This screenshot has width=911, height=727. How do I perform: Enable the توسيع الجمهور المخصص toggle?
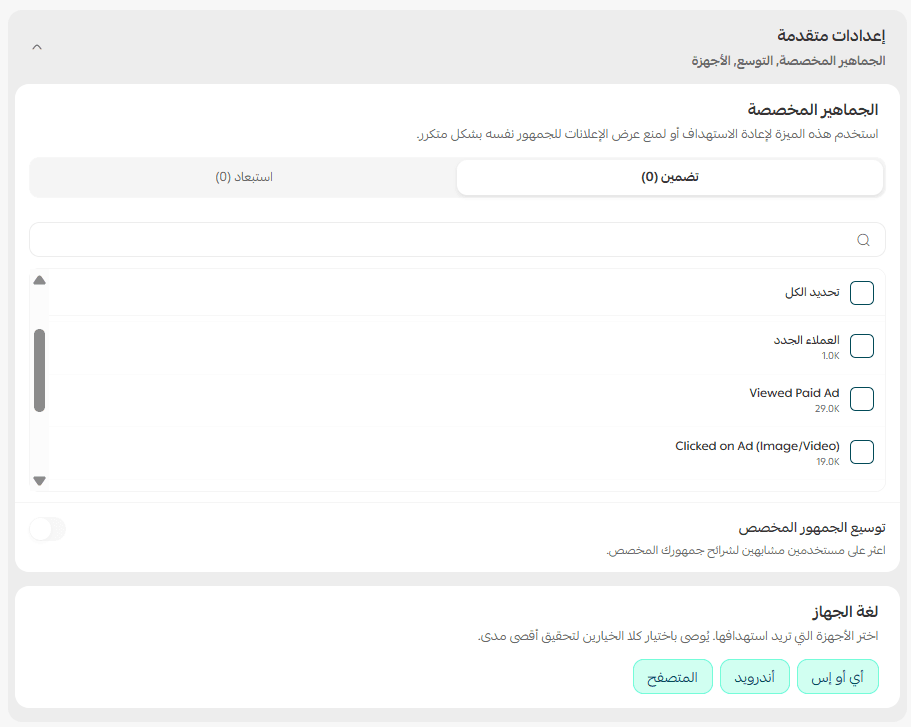tap(48, 529)
